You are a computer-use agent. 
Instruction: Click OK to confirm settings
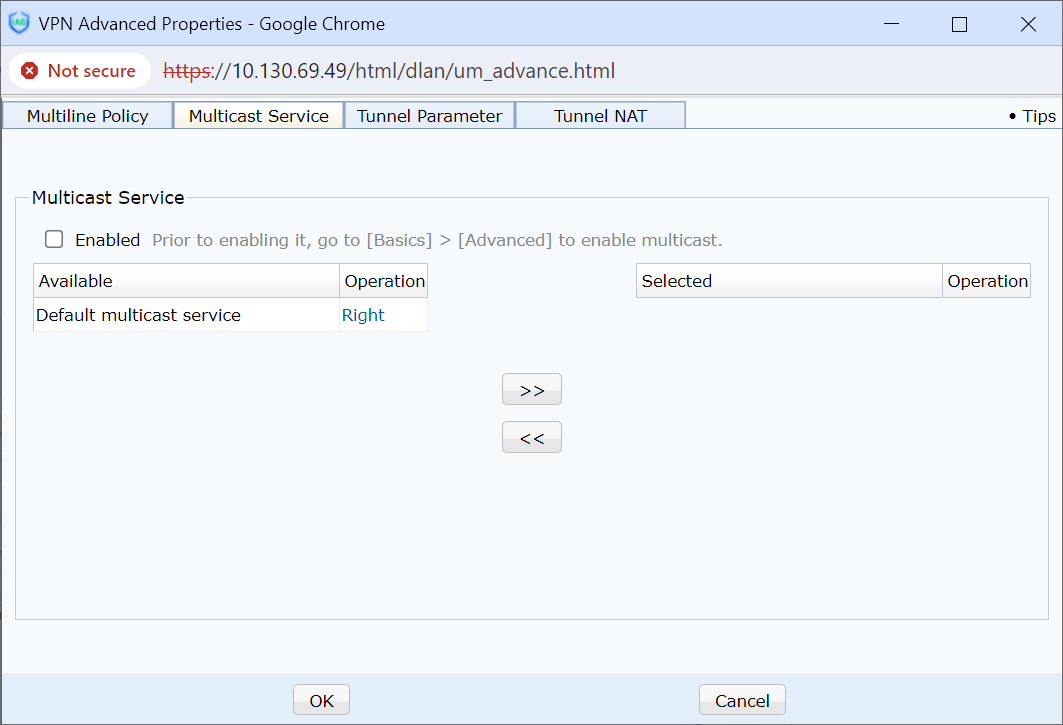point(321,700)
